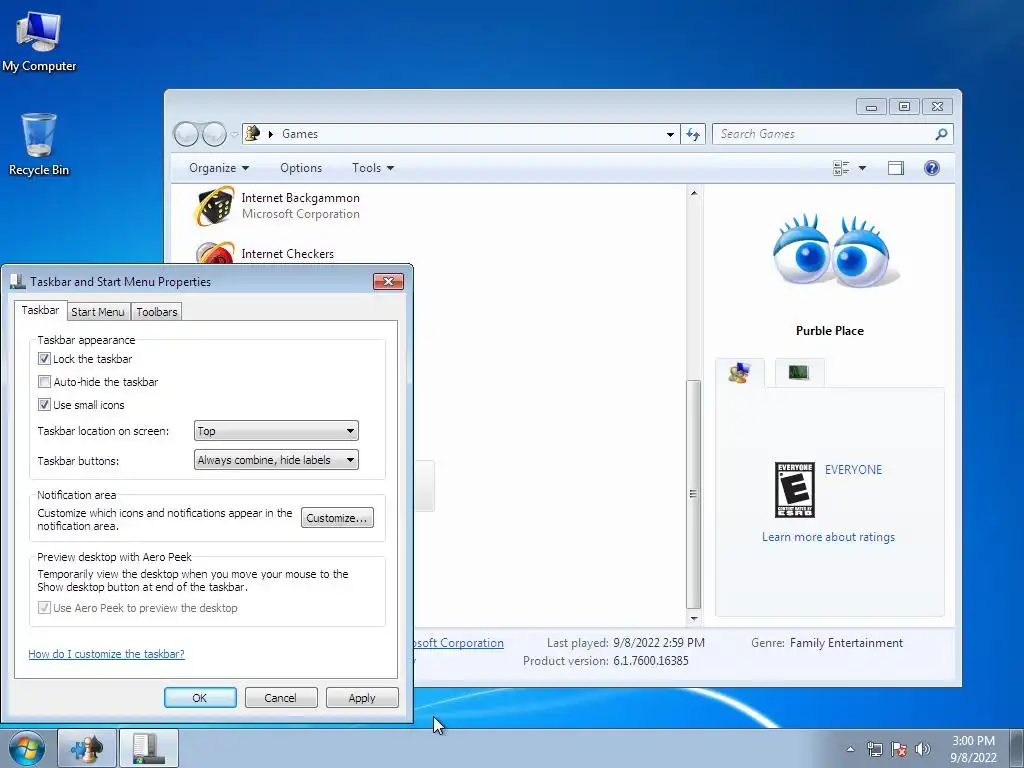Screen dimensions: 1024x768
Task: Select the ratings tab icon in preview pane
Action: point(739,373)
